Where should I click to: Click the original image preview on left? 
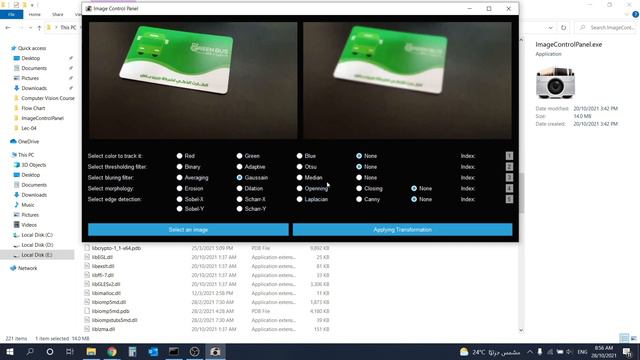coord(193,81)
